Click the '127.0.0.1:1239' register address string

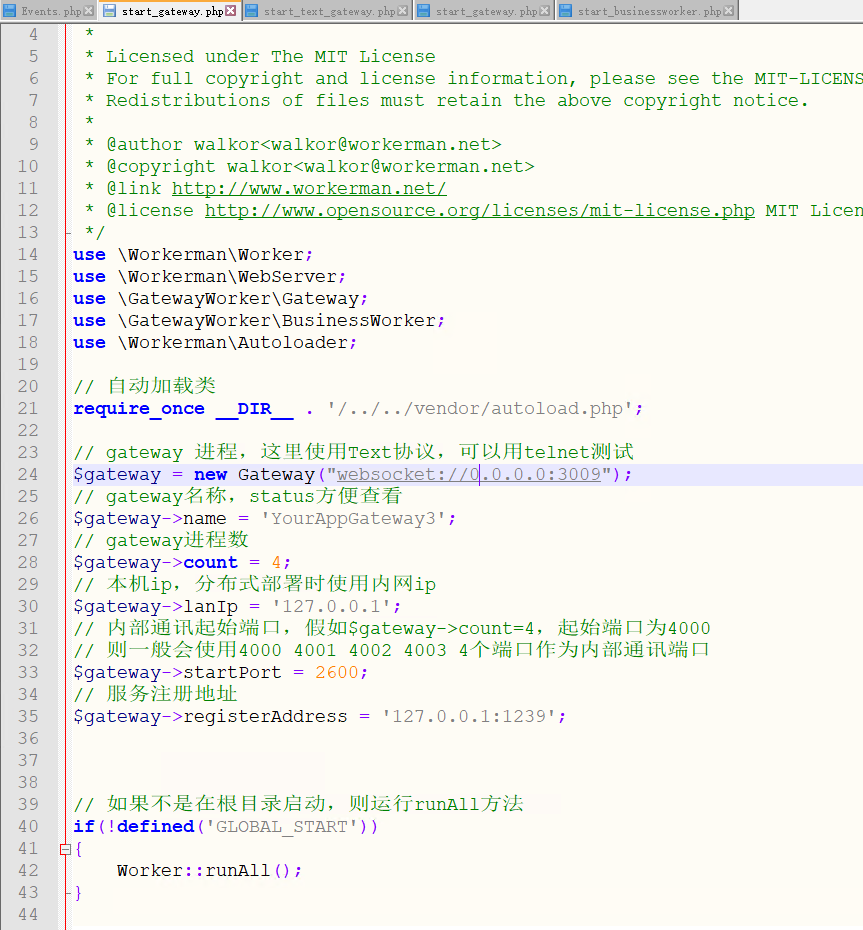point(469,716)
